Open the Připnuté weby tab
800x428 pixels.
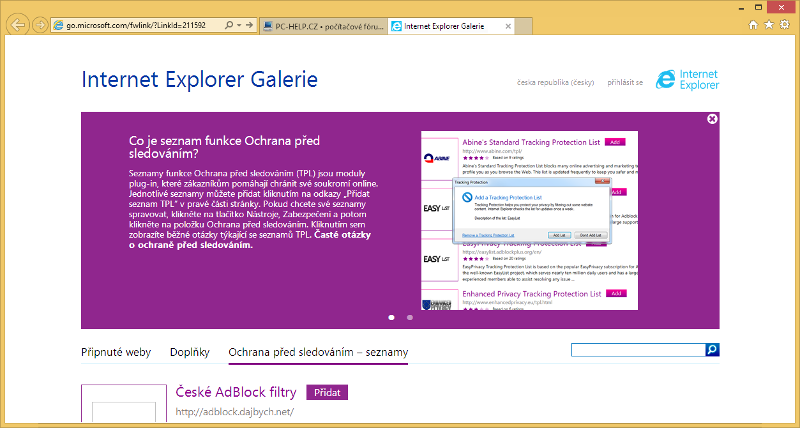(116, 352)
